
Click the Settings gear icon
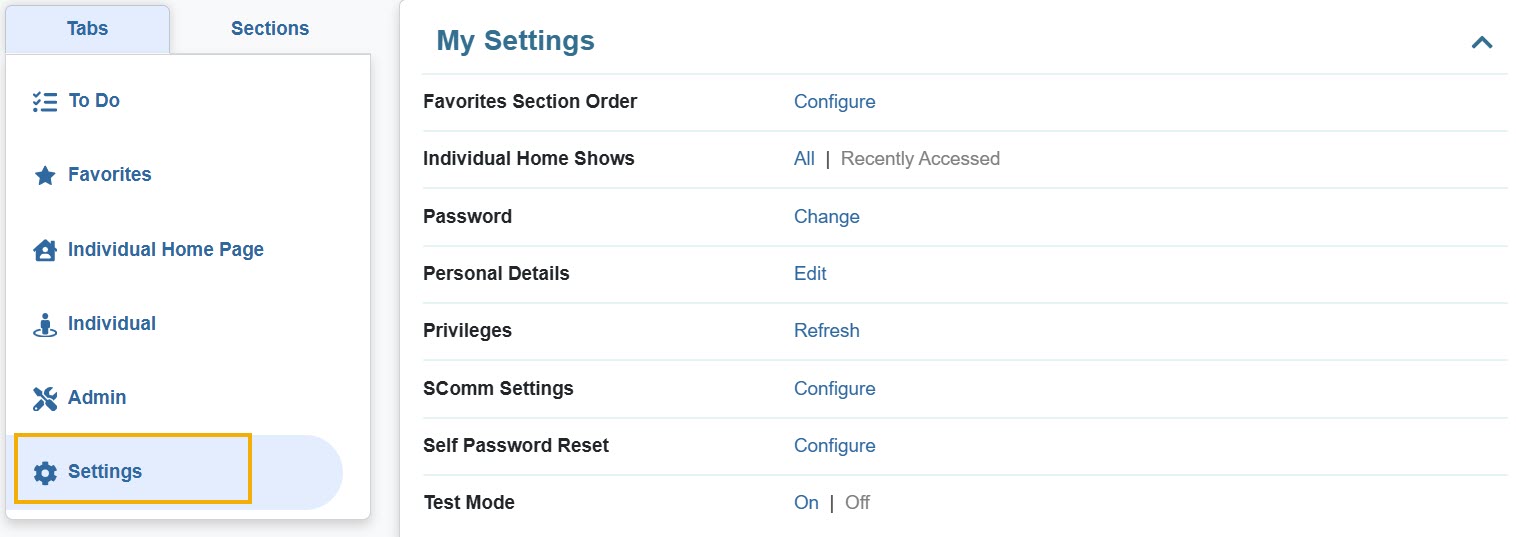[x=45, y=473]
